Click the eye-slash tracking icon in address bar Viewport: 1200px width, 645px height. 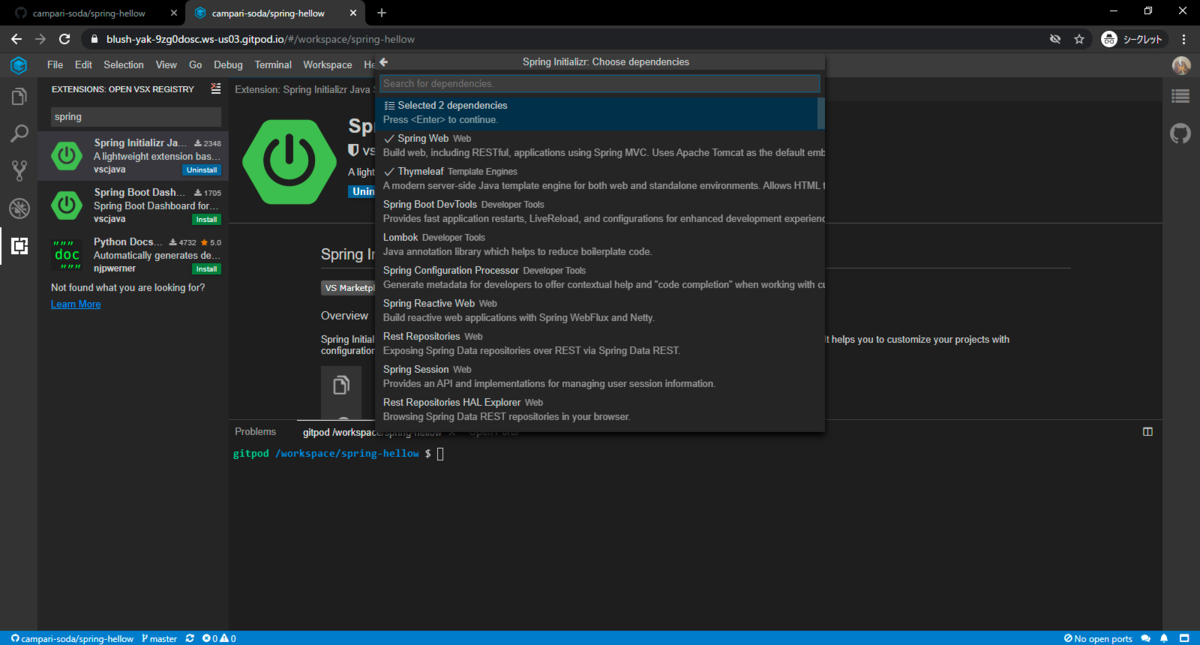pyautogui.click(x=1055, y=39)
